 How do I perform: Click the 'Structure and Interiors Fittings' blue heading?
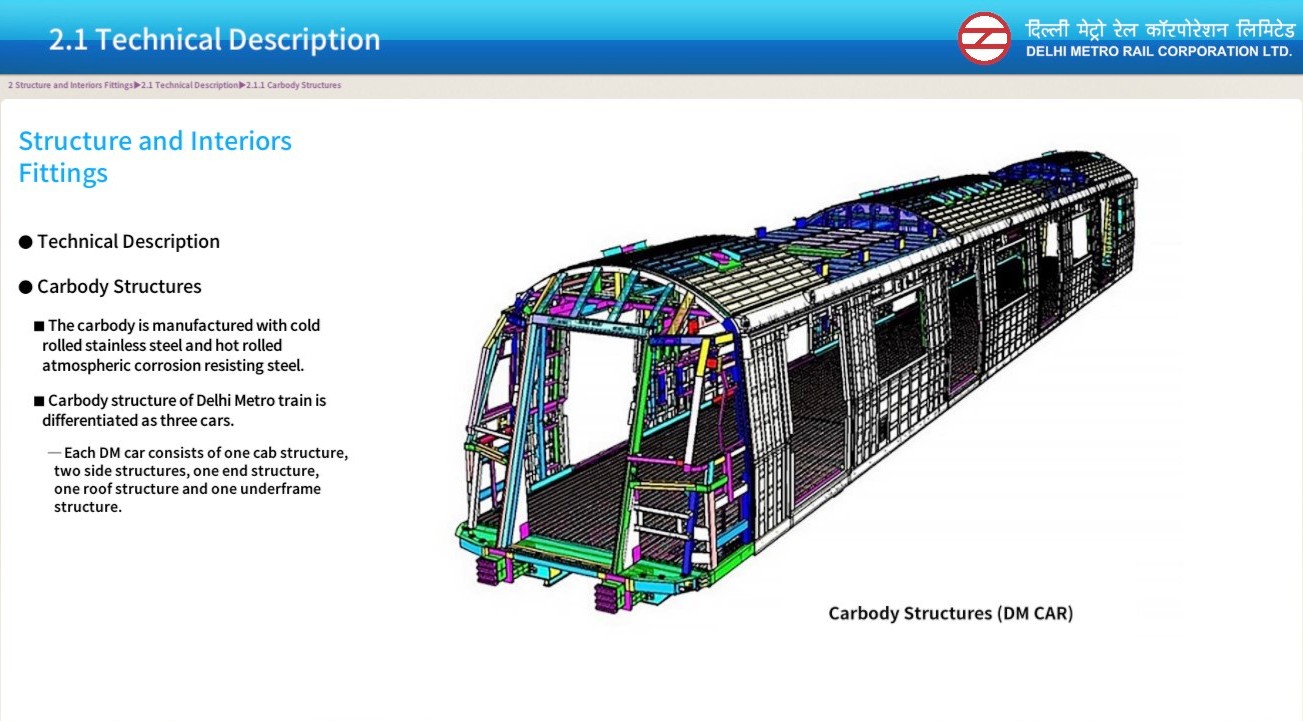click(155, 157)
